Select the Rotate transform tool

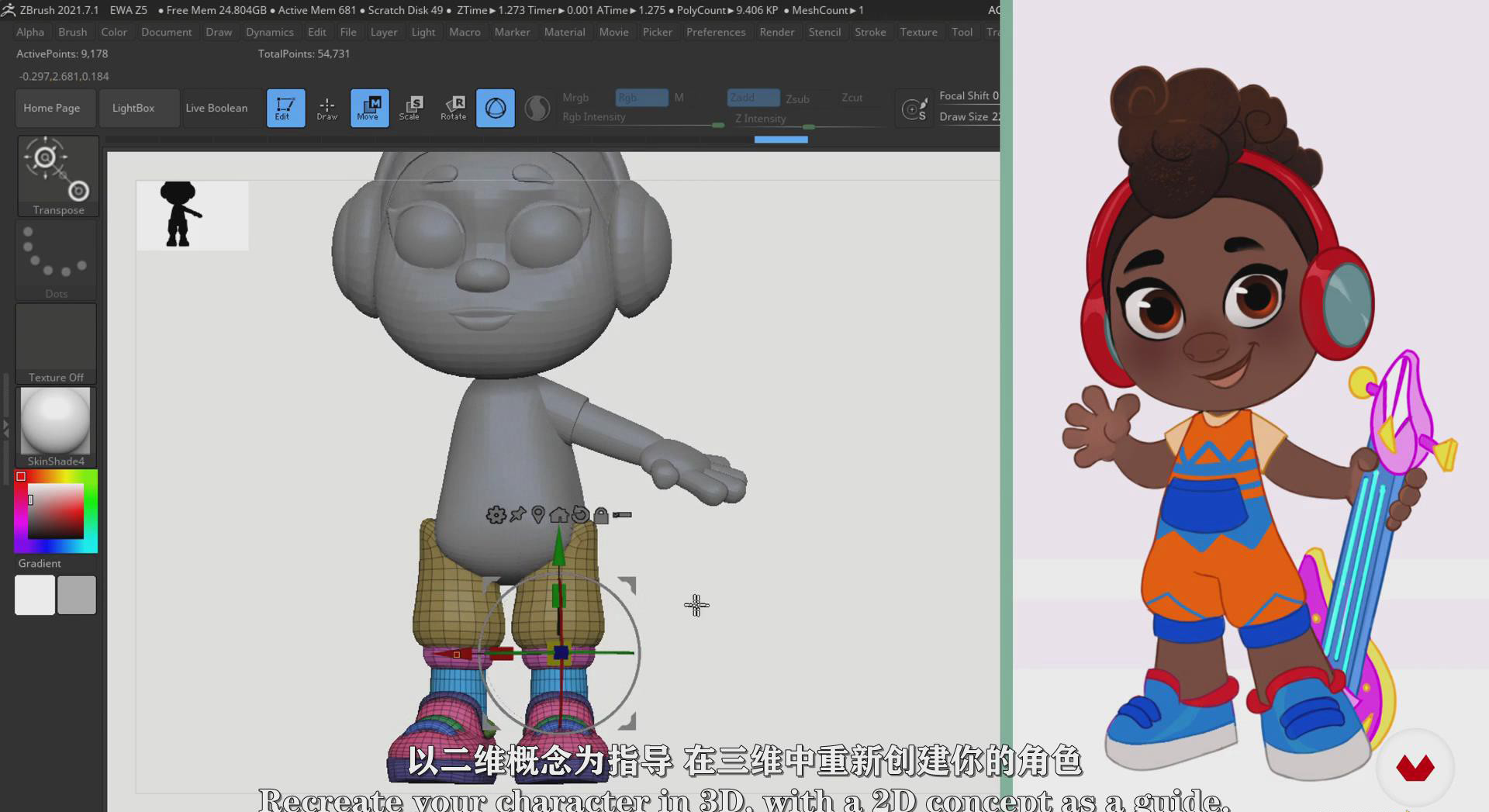453,108
